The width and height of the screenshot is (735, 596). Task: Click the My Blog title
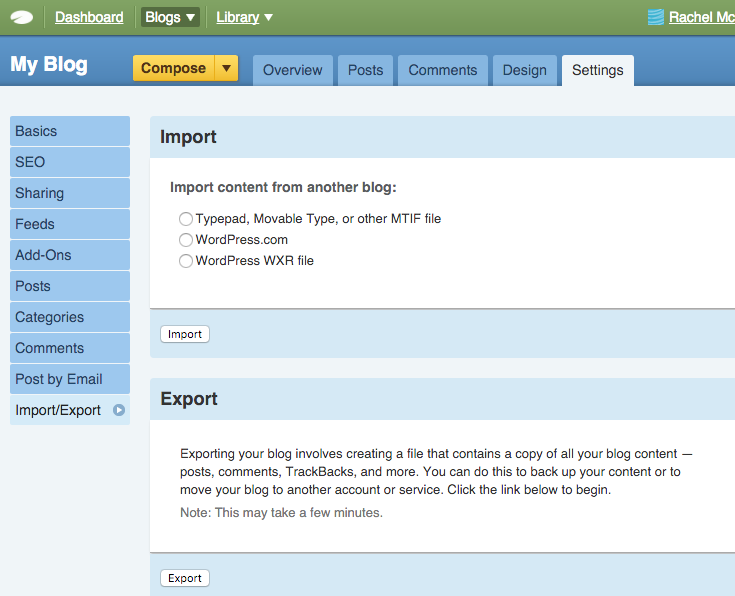pyautogui.click(x=49, y=65)
